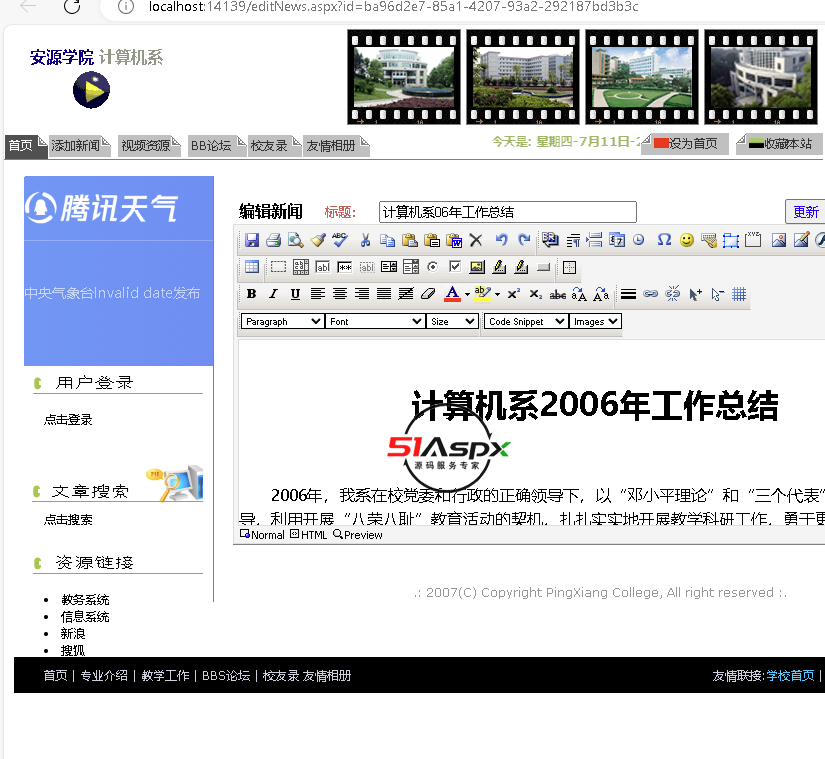Toggle Underline formatting
Viewport: 825px width, 759px height.
point(295,294)
